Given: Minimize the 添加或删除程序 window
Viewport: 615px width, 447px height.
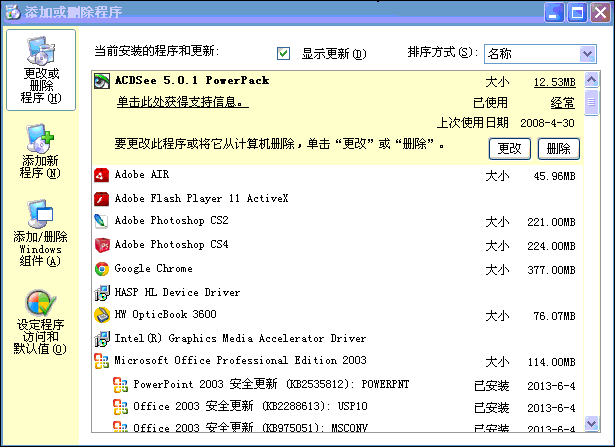Looking at the screenshot, I should [x=554, y=13].
